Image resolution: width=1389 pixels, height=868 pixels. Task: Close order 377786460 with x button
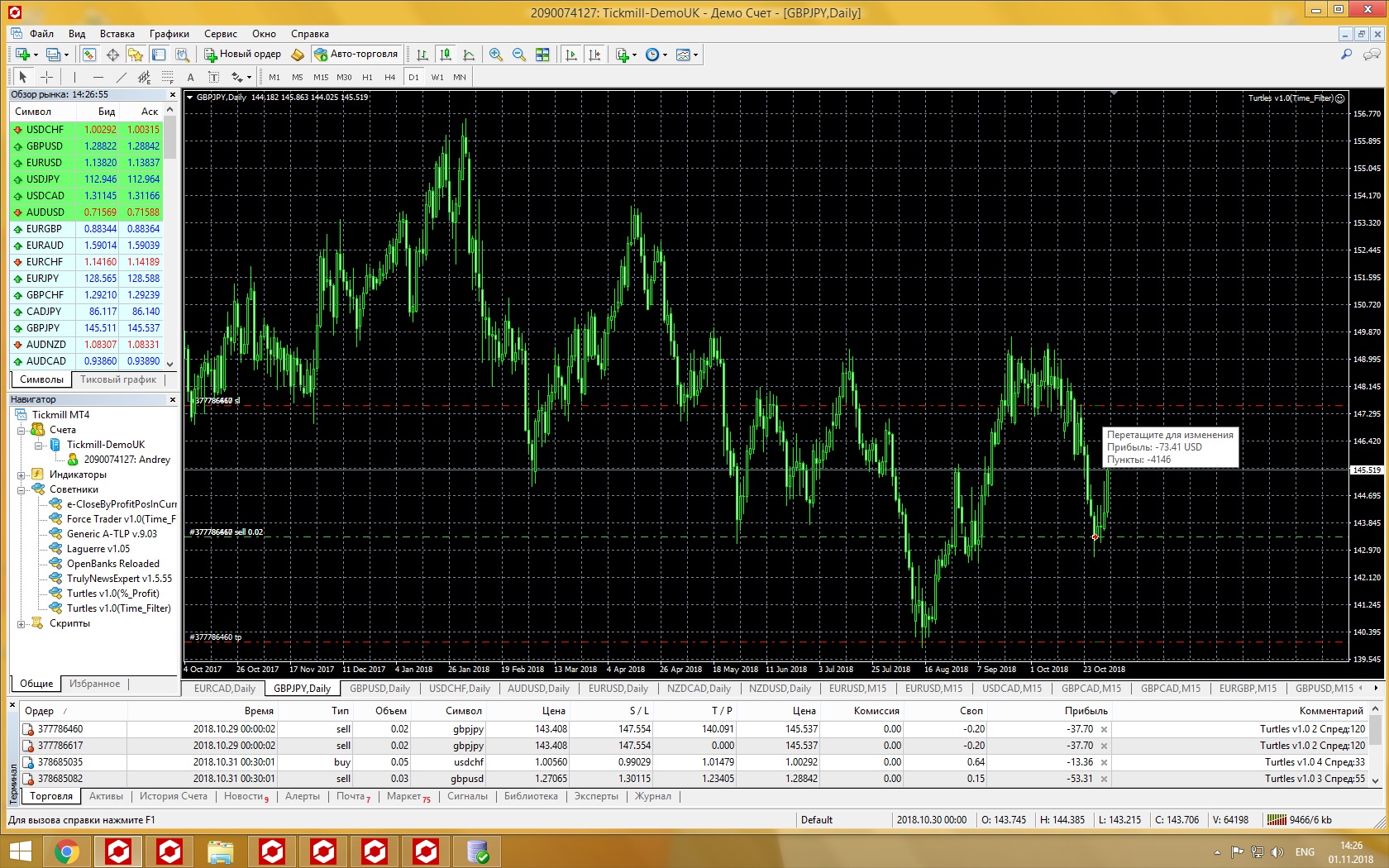[x=1105, y=729]
